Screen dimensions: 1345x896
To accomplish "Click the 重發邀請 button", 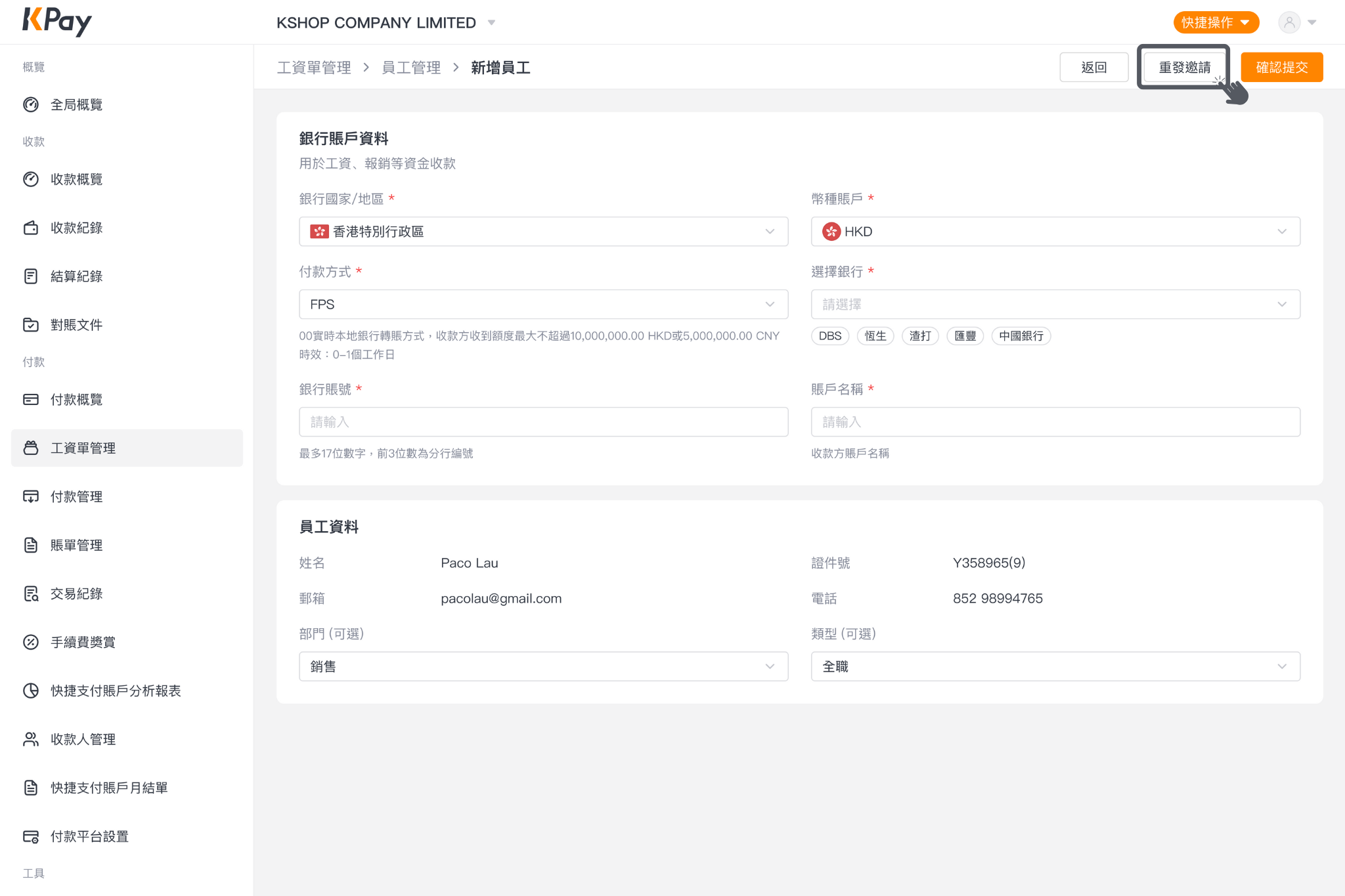I will (1184, 68).
